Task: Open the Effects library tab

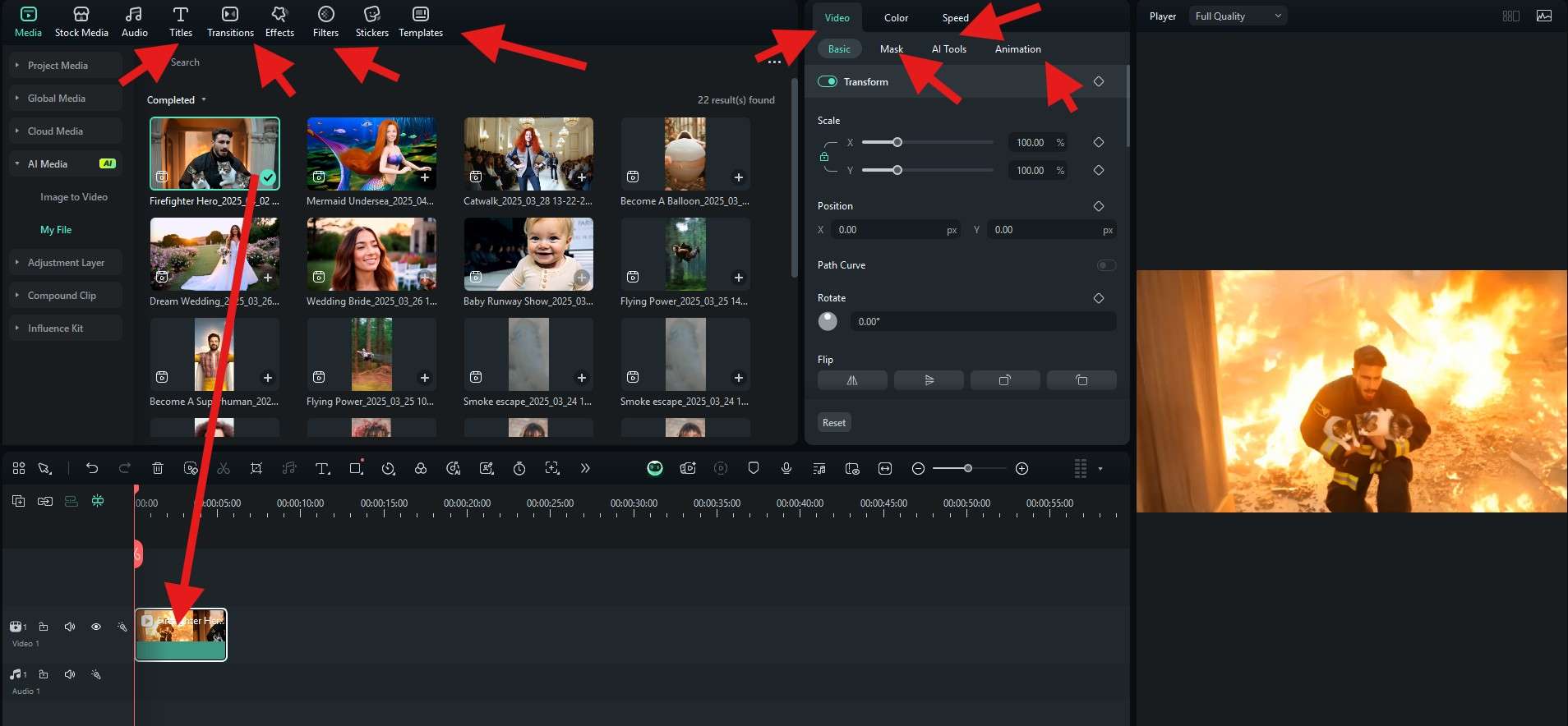Action: click(279, 22)
